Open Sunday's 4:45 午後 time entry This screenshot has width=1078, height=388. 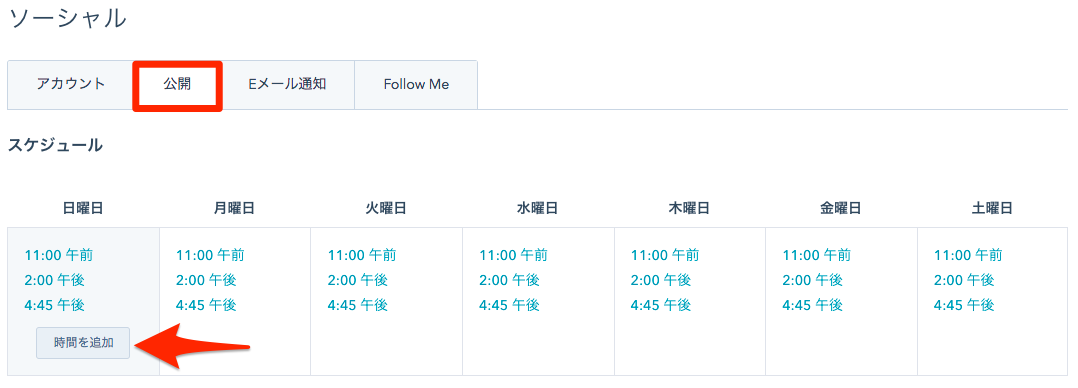coord(55,305)
